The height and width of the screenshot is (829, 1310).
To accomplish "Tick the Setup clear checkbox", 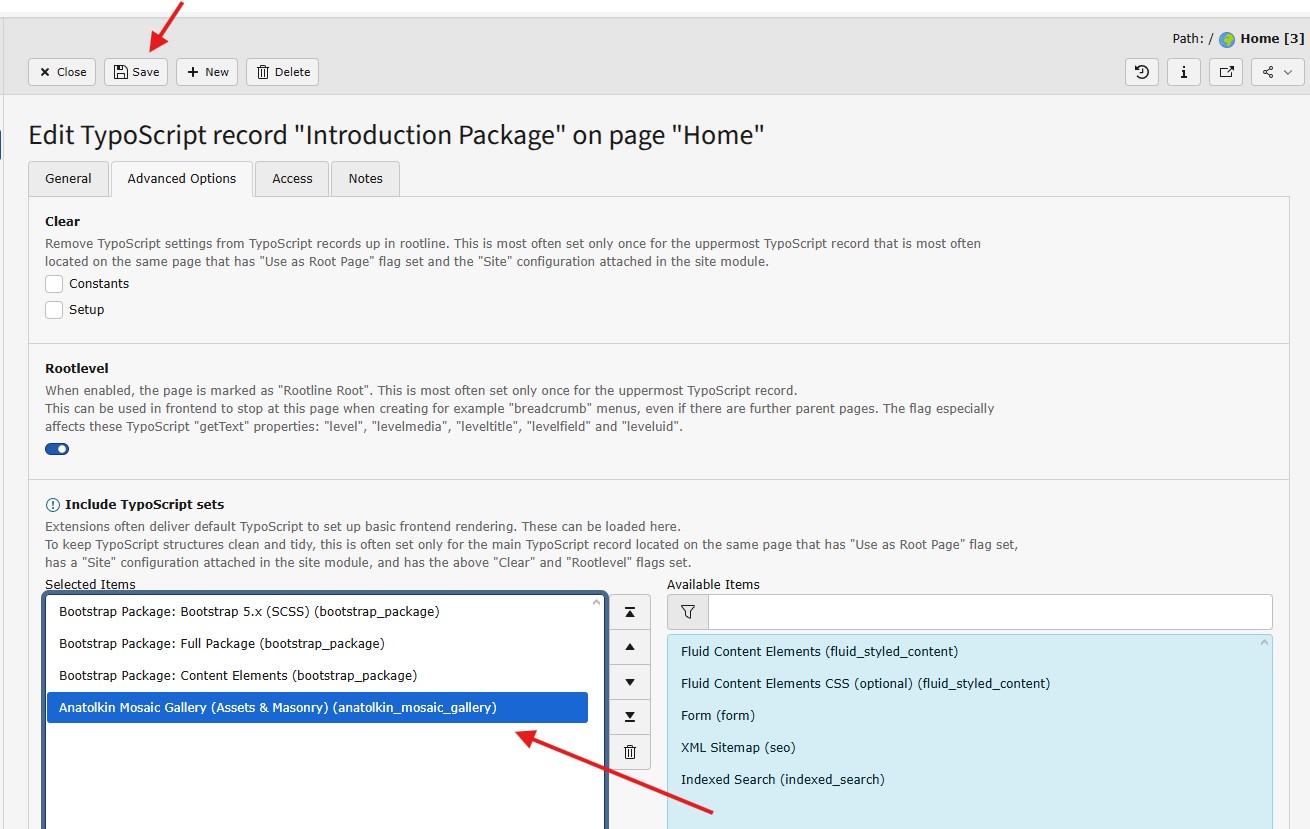I will (54, 310).
